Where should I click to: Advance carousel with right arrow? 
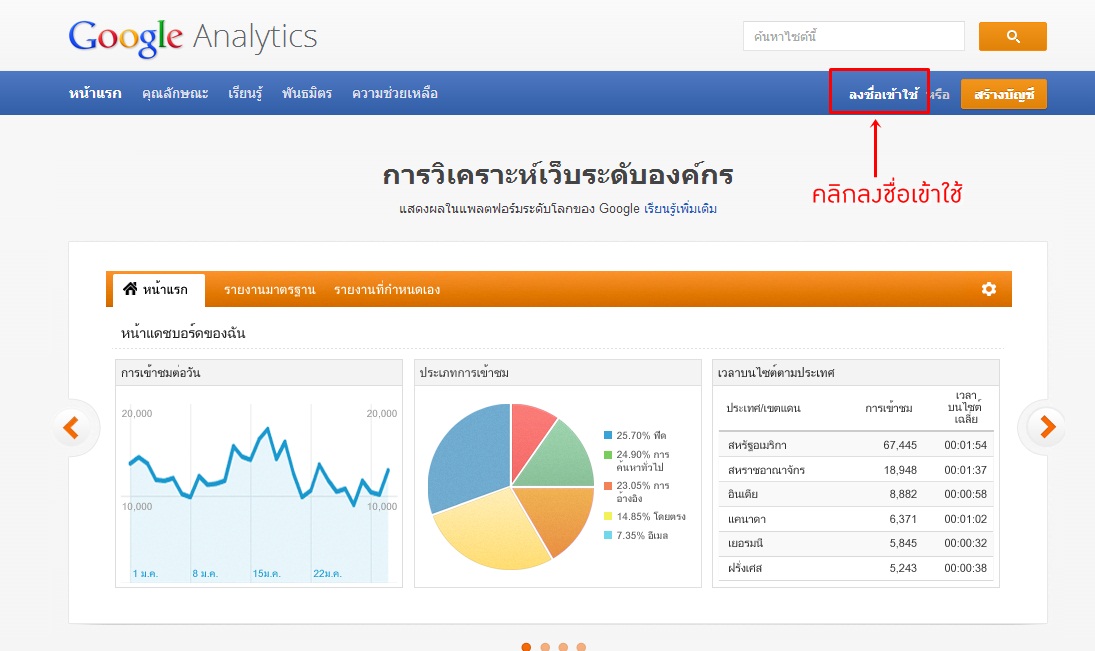[x=1048, y=427]
